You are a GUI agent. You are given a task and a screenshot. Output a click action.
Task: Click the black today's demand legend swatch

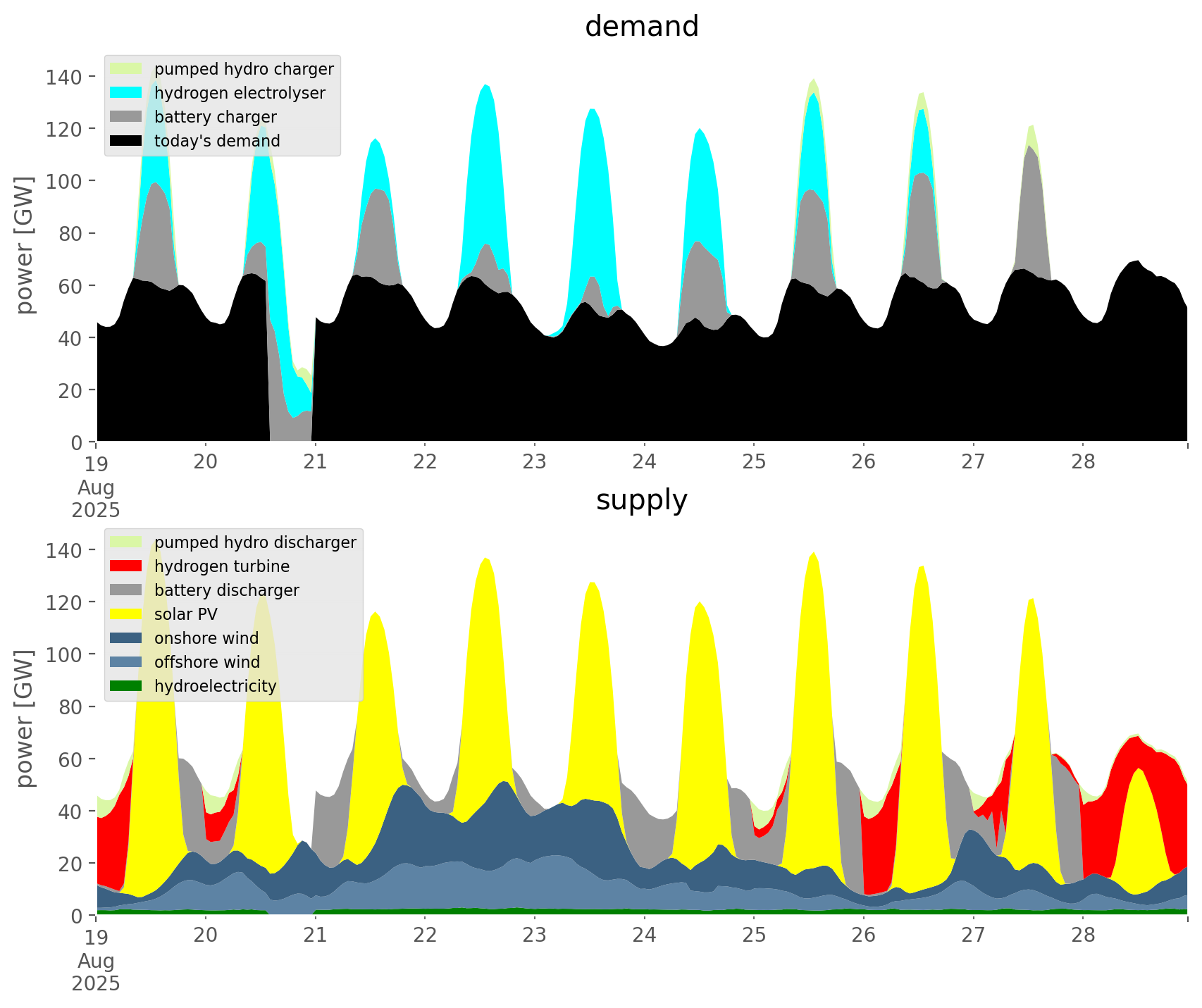(126, 141)
